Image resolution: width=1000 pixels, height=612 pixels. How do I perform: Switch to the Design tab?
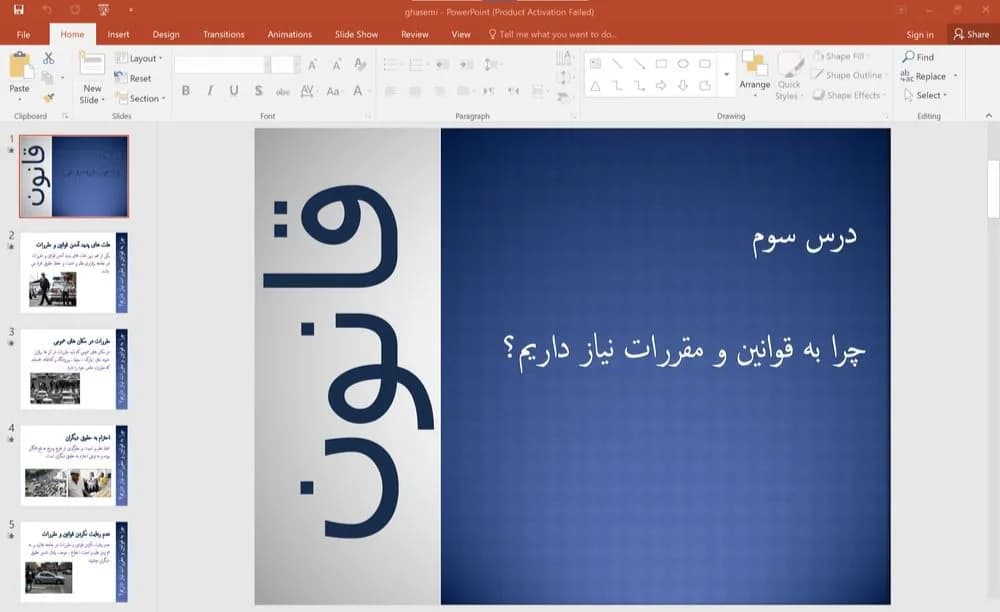(166, 34)
